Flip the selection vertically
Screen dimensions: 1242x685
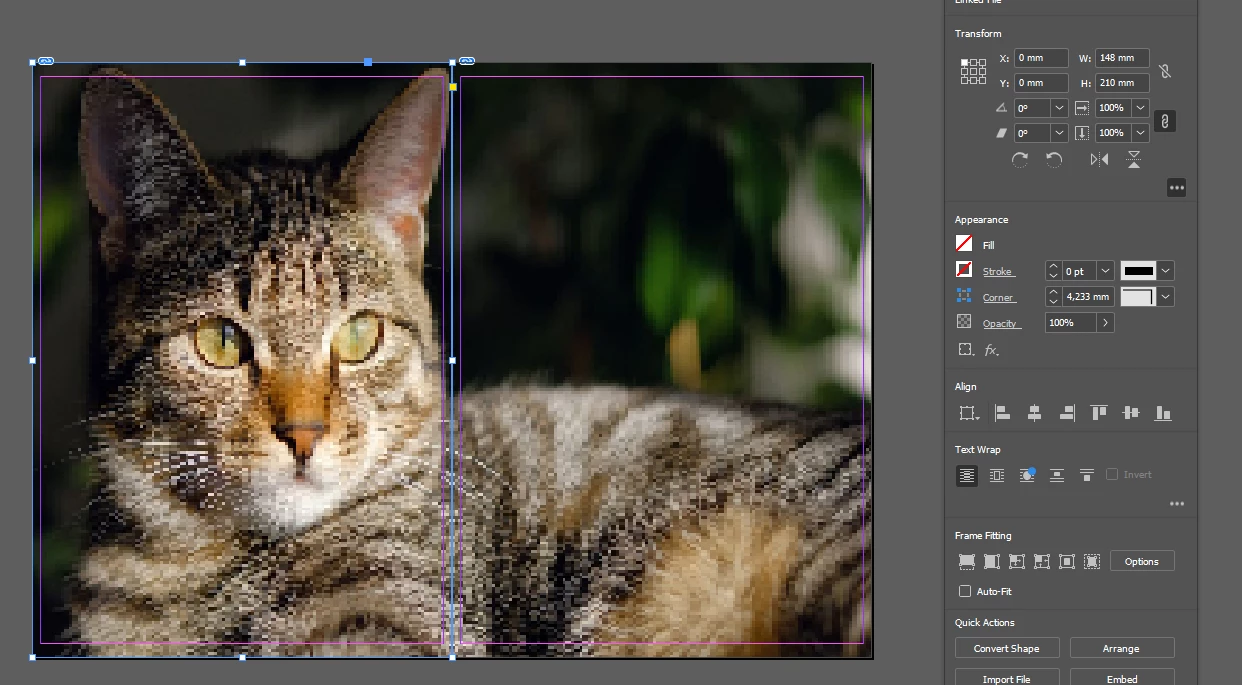(1133, 159)
